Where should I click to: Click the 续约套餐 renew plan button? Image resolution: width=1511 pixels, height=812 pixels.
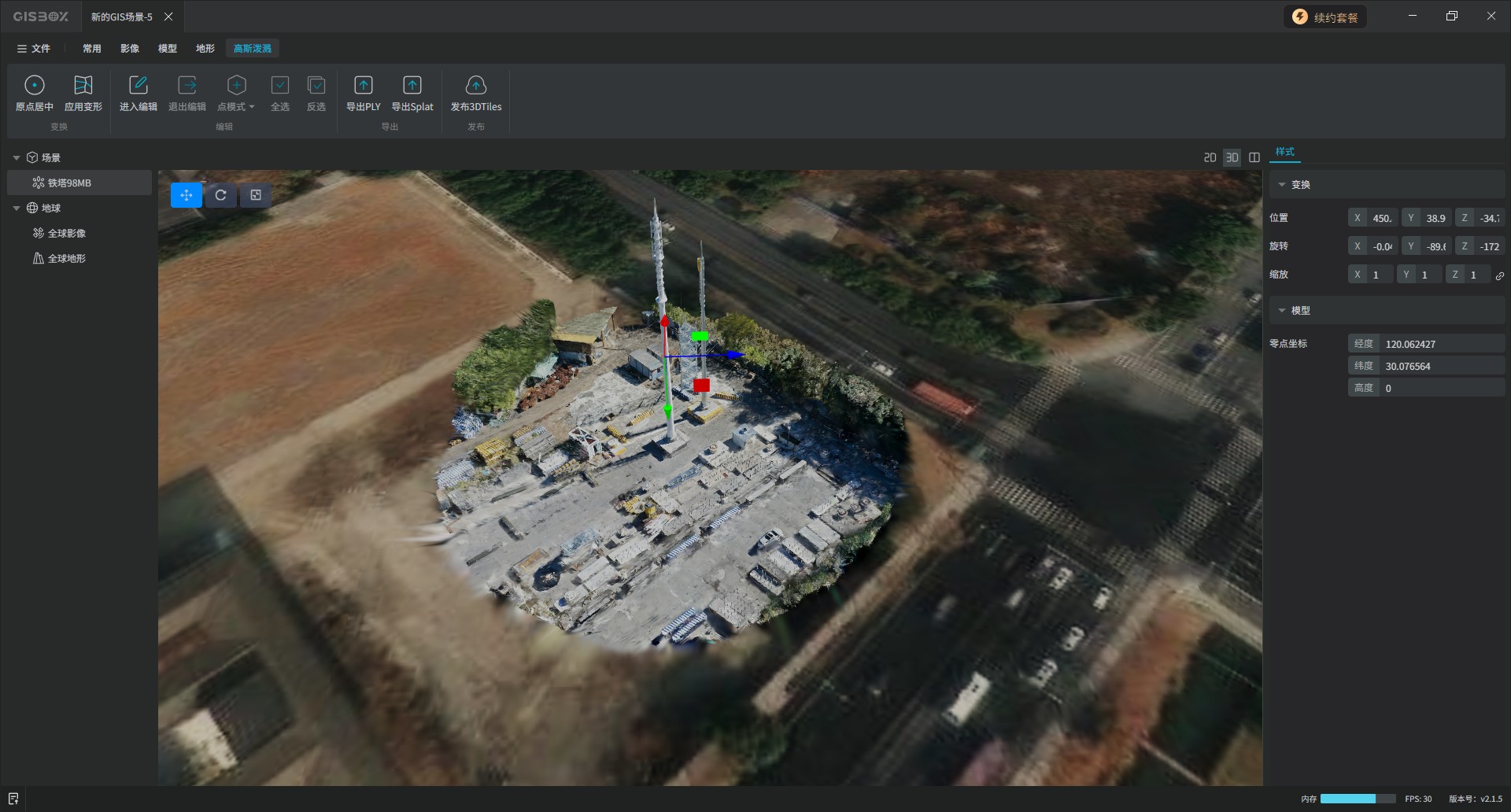1325,17
